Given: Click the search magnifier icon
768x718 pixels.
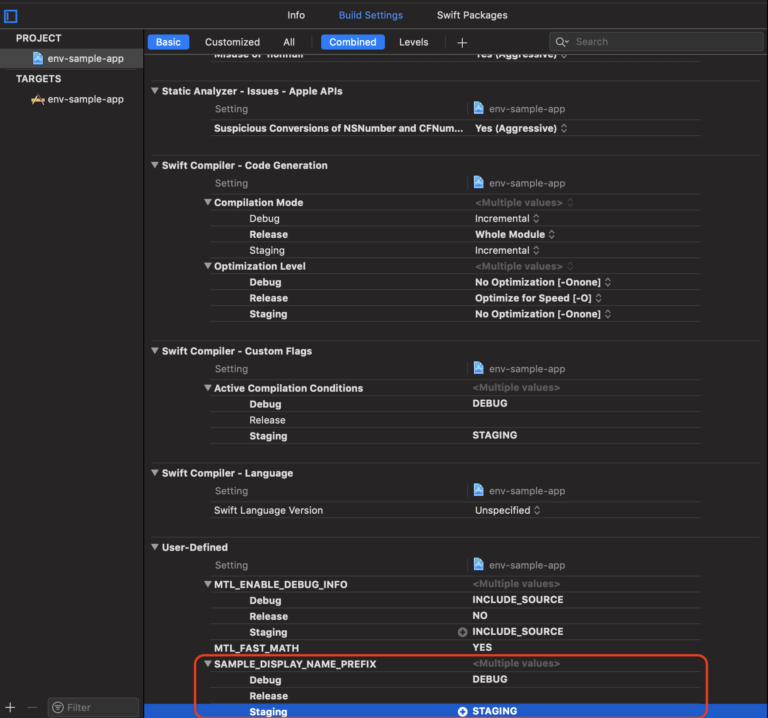Looking at the screenshot, I should point(562,42).
